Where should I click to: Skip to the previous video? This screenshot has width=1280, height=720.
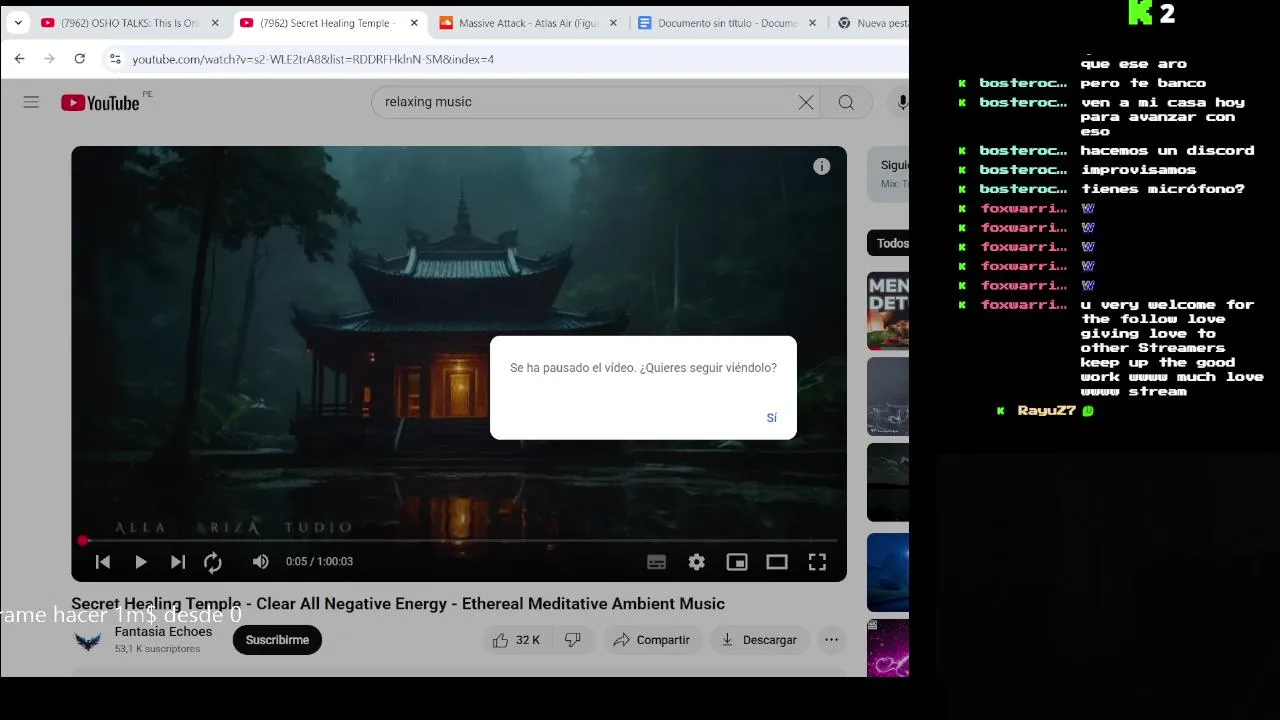coord(103,562)
